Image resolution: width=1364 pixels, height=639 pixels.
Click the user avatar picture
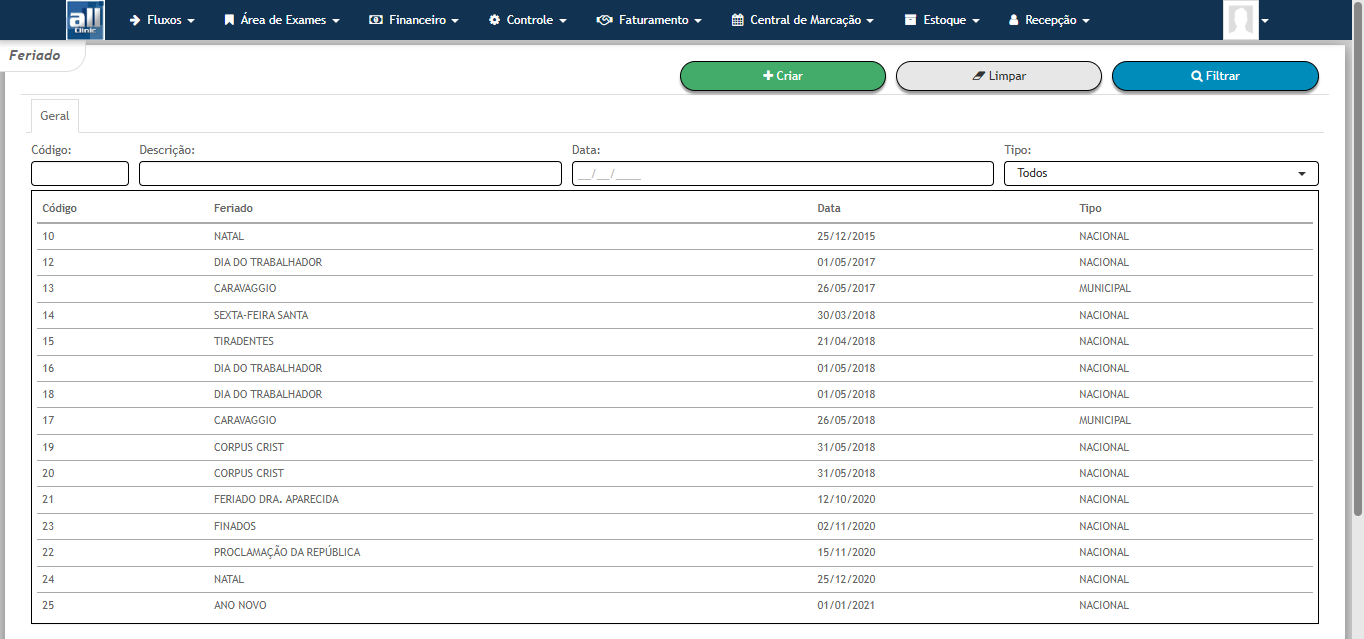pos(1240,20)
